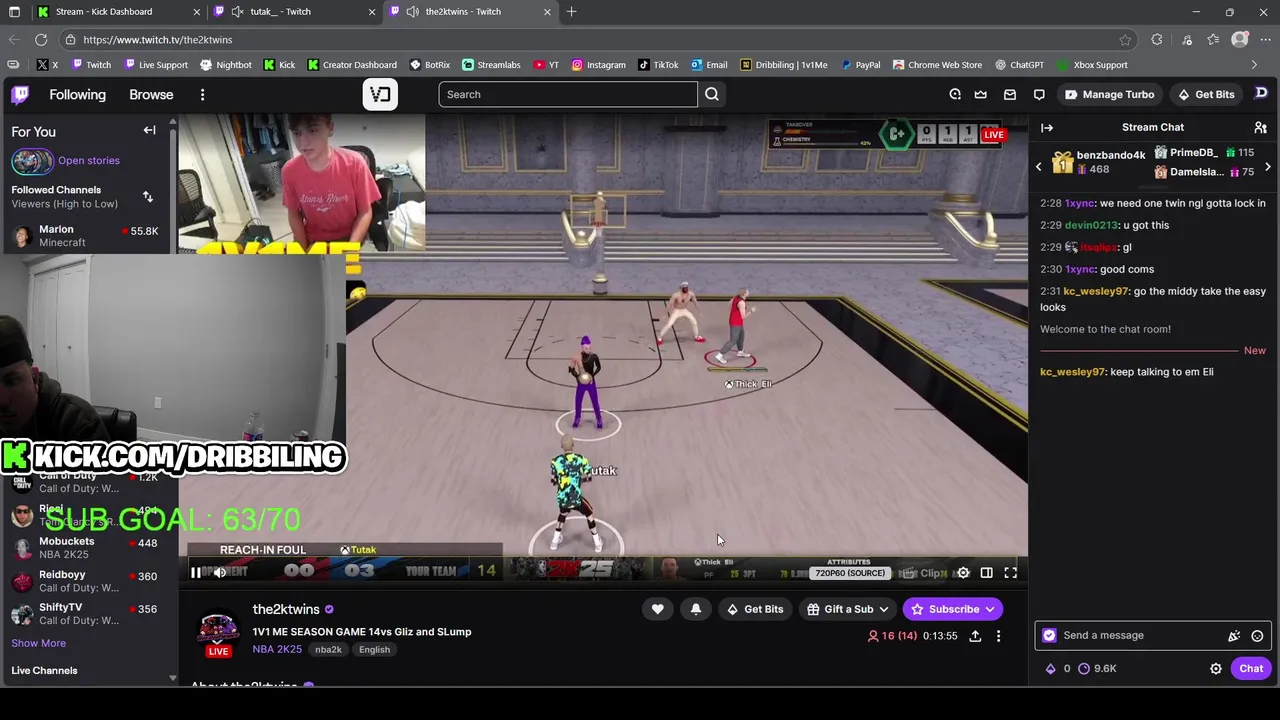Screen dimensions: 1280x720
Task: Open the emote picker smiley
Action: (1257, 636)
